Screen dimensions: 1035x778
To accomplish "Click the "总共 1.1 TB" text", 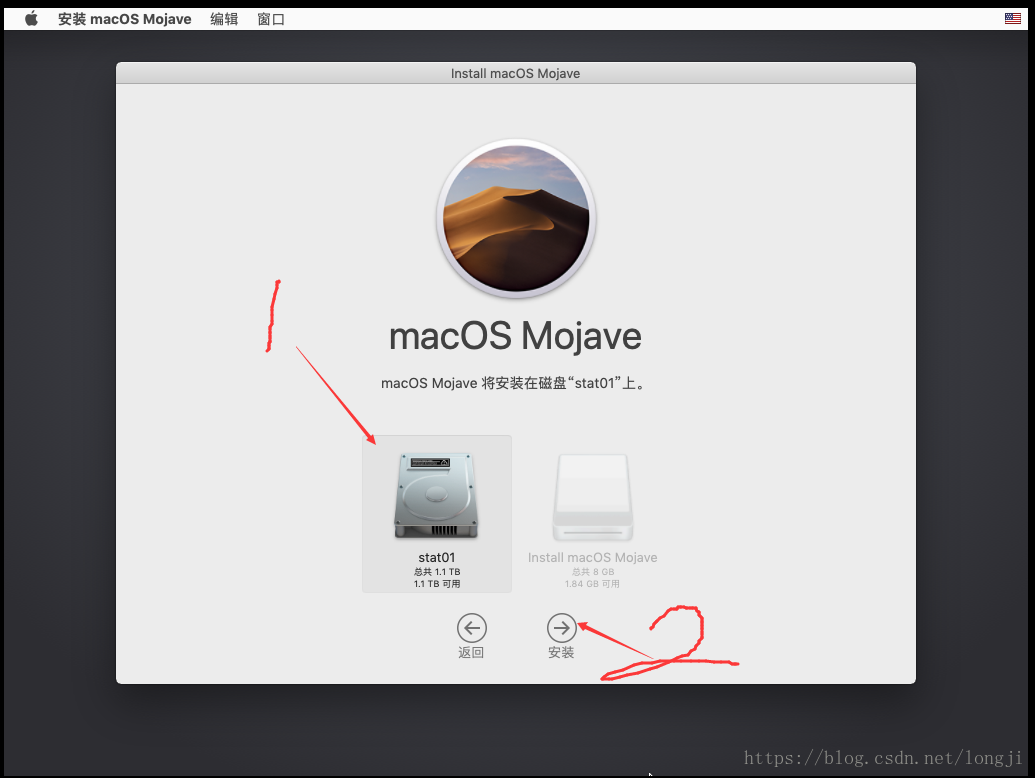I will point(437,572).
